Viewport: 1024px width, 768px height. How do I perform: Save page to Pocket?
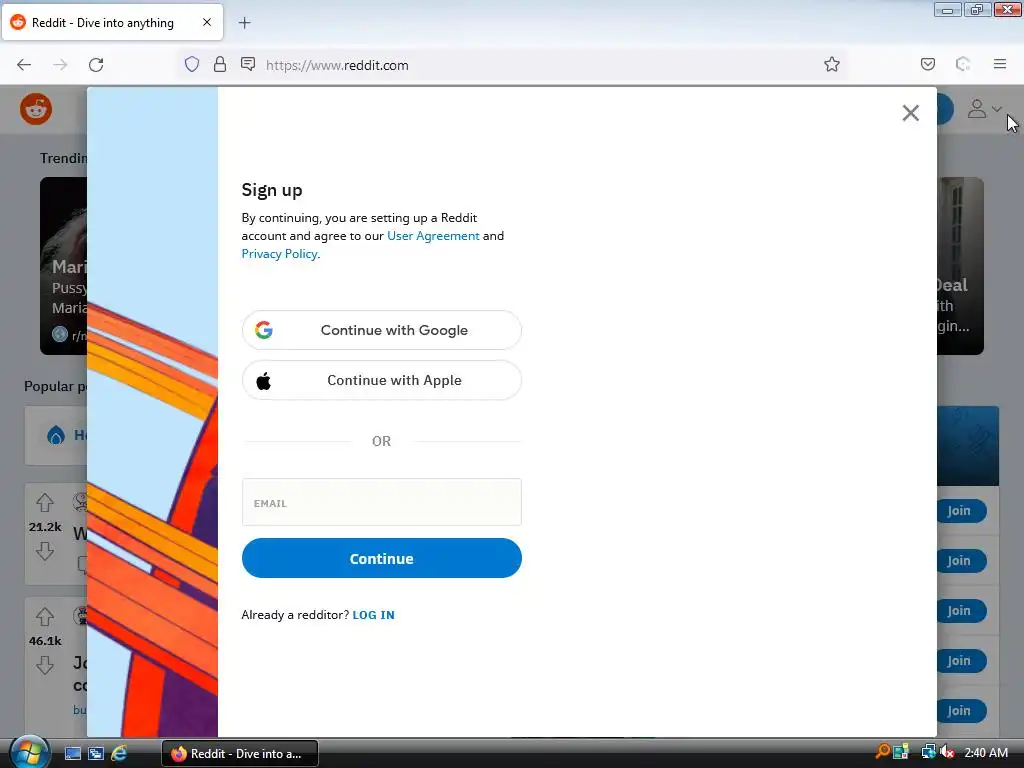pyautogui.click(x=927, y=64)
